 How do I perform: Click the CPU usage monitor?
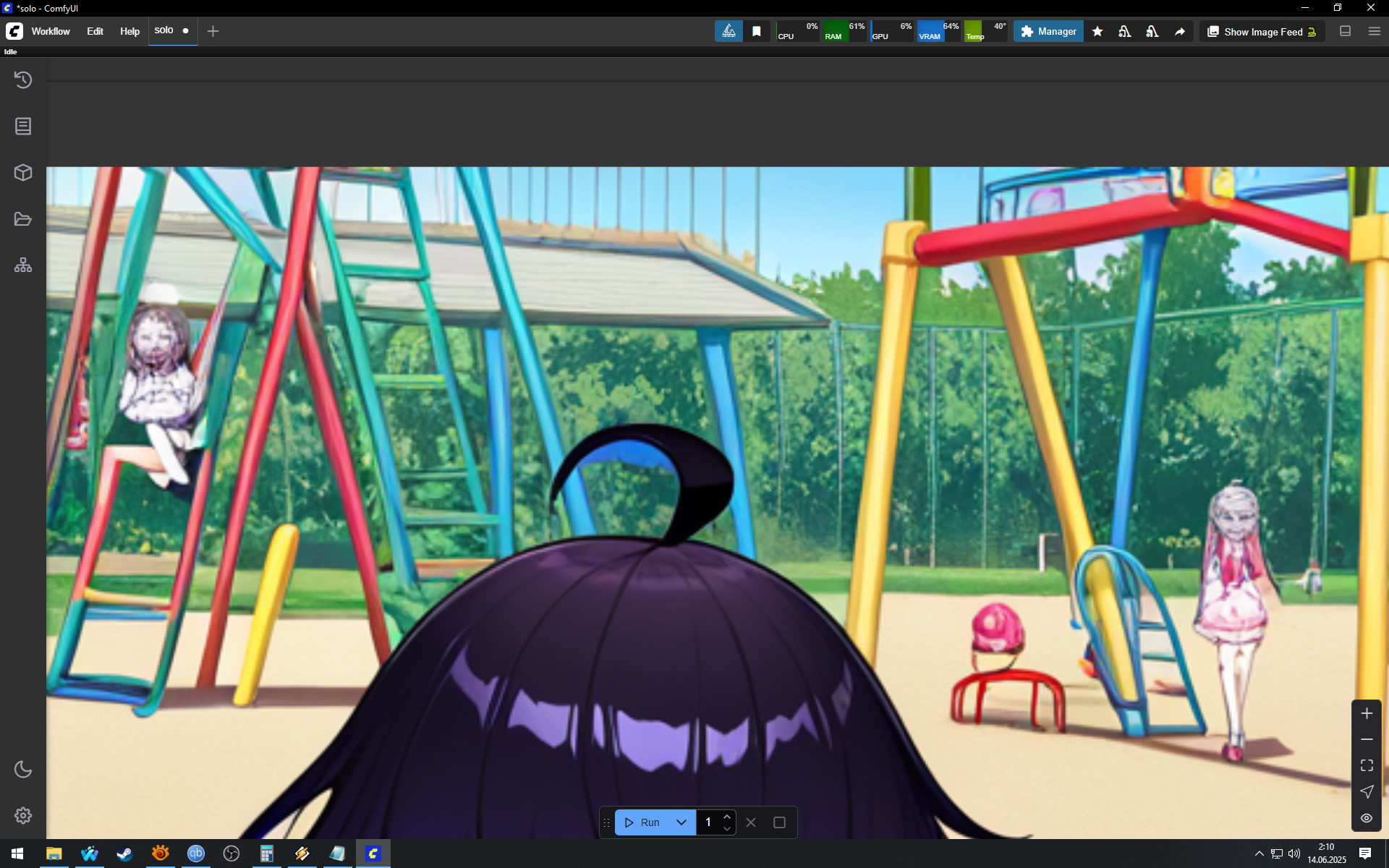[x=798, y=31]
